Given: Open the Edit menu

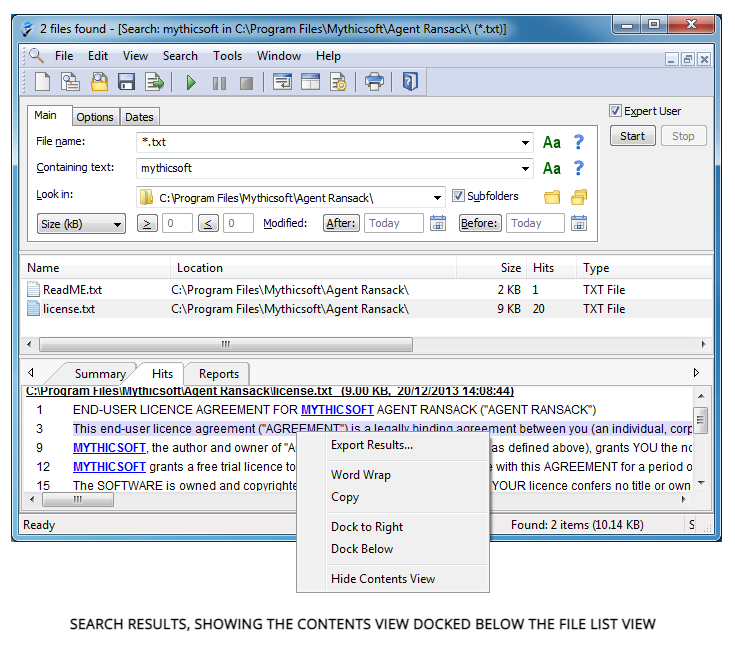Looking at the screenshot, I should coord(98,56).
